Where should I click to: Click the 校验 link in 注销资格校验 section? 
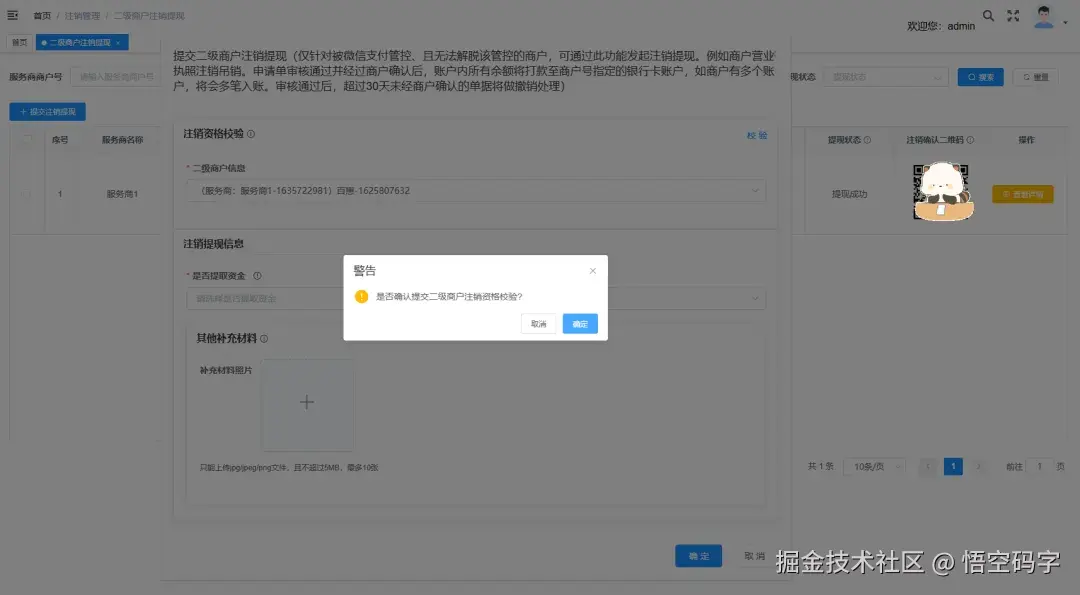757,132
